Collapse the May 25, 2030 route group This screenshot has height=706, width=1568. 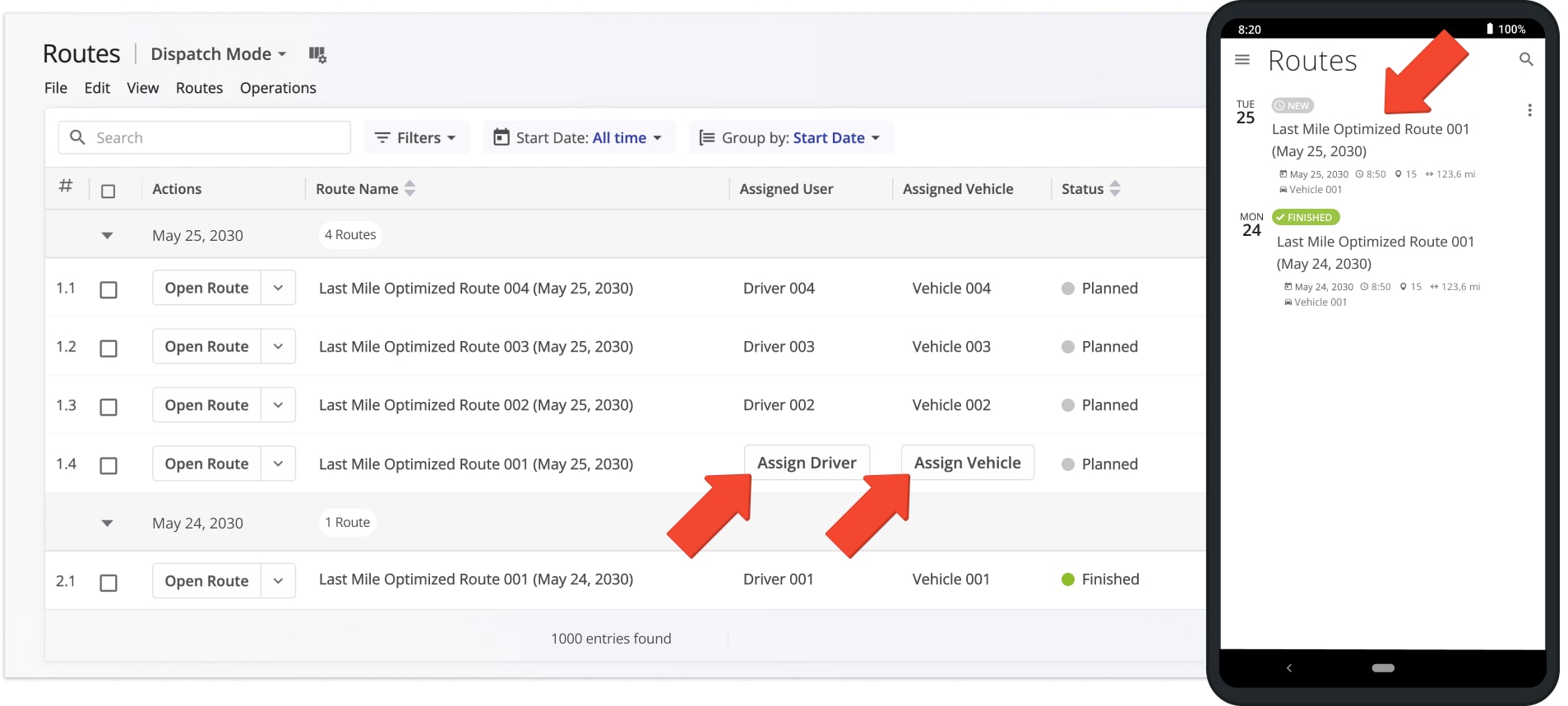click(x=107, y=236)
